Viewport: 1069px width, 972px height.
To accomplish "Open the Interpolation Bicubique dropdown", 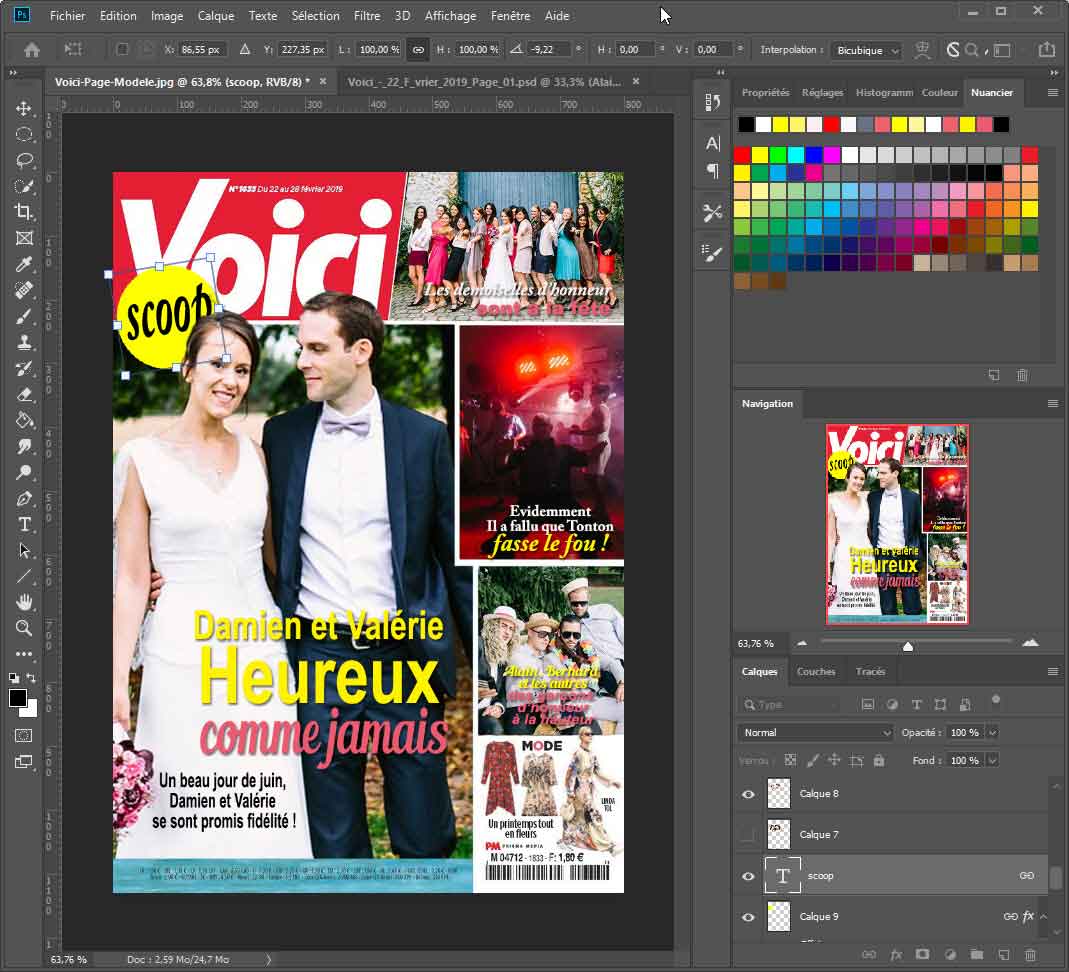I will [867, 50].
